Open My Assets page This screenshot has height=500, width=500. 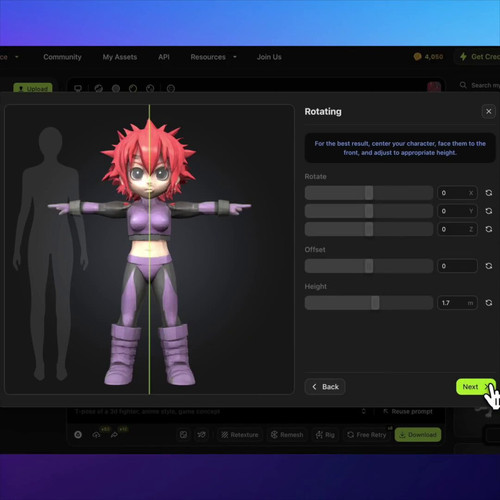tap(120, 57)
